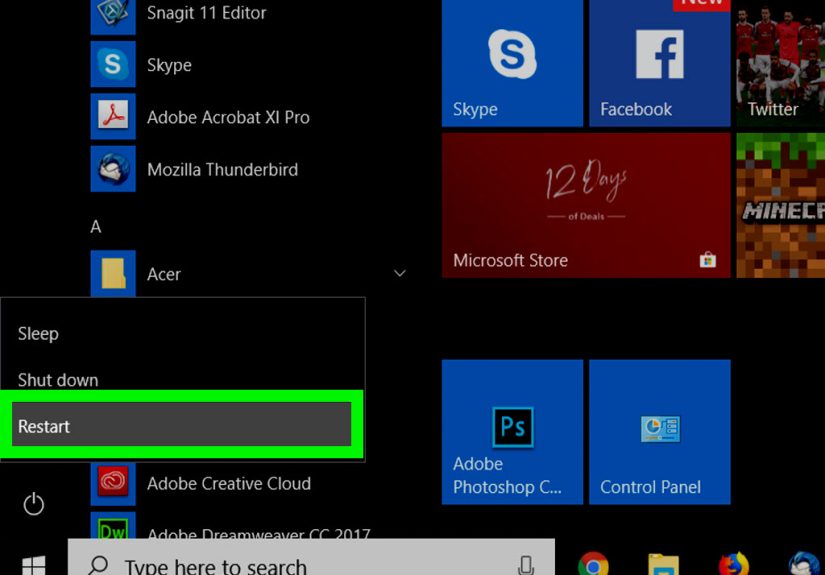Open Adobe Creative Cloud icon
This screenshot has height=575, width=825.
coord(113,482)
